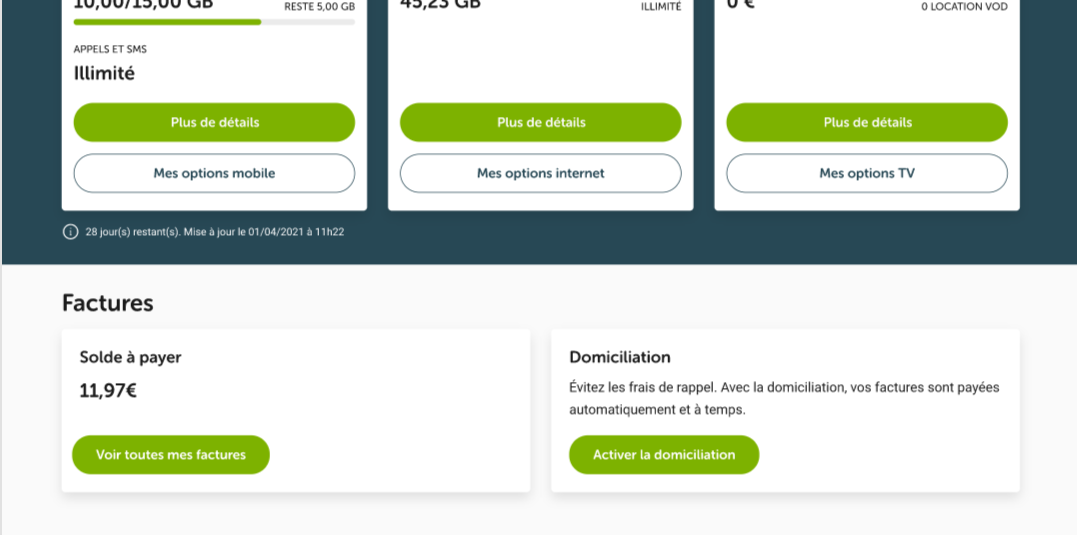Click the Solde à payer heading

tap(131, 357)
